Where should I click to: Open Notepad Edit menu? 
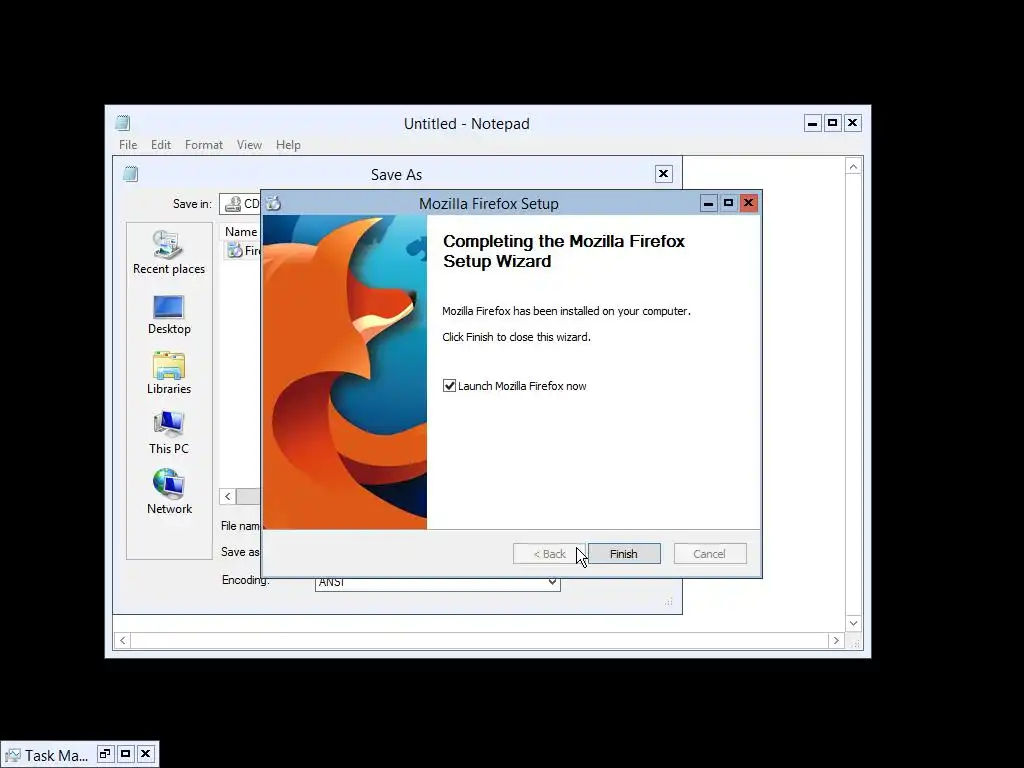161,145
